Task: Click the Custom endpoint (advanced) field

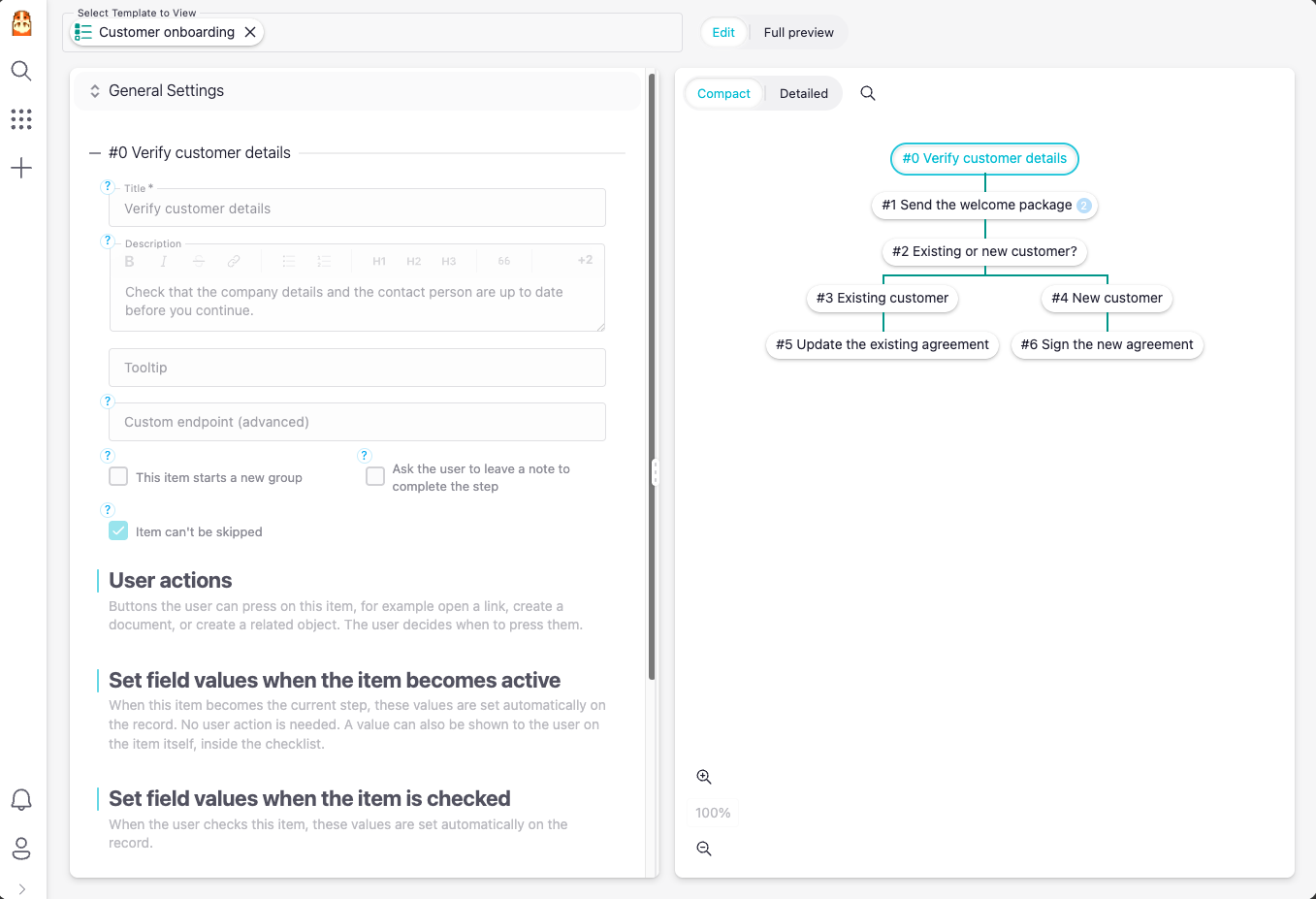Action: pyautogui.click(x=357, y=422)
